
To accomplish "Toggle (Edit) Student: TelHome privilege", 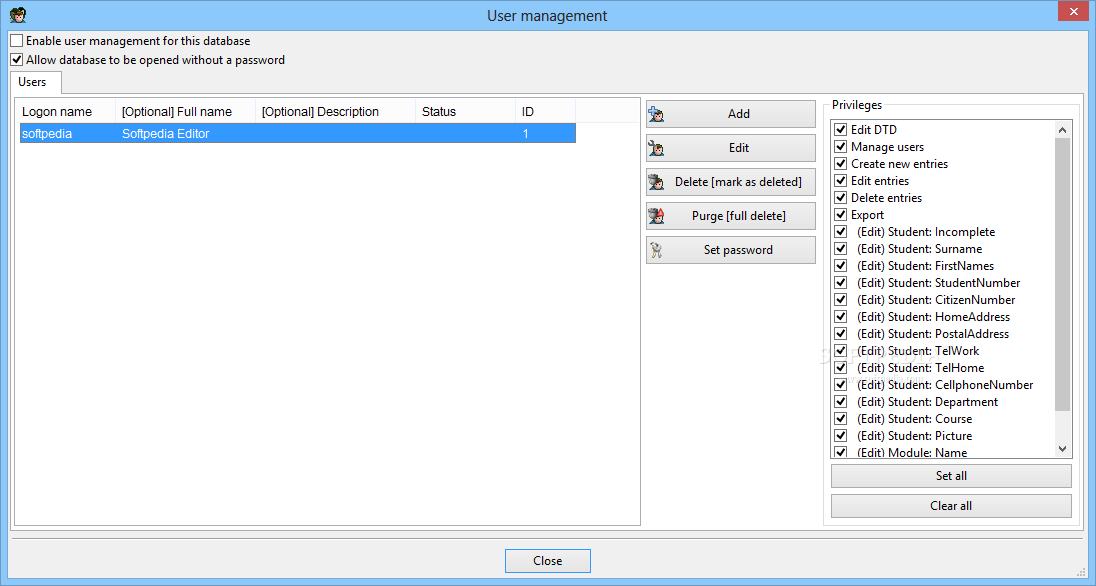I will click(841, 368).
